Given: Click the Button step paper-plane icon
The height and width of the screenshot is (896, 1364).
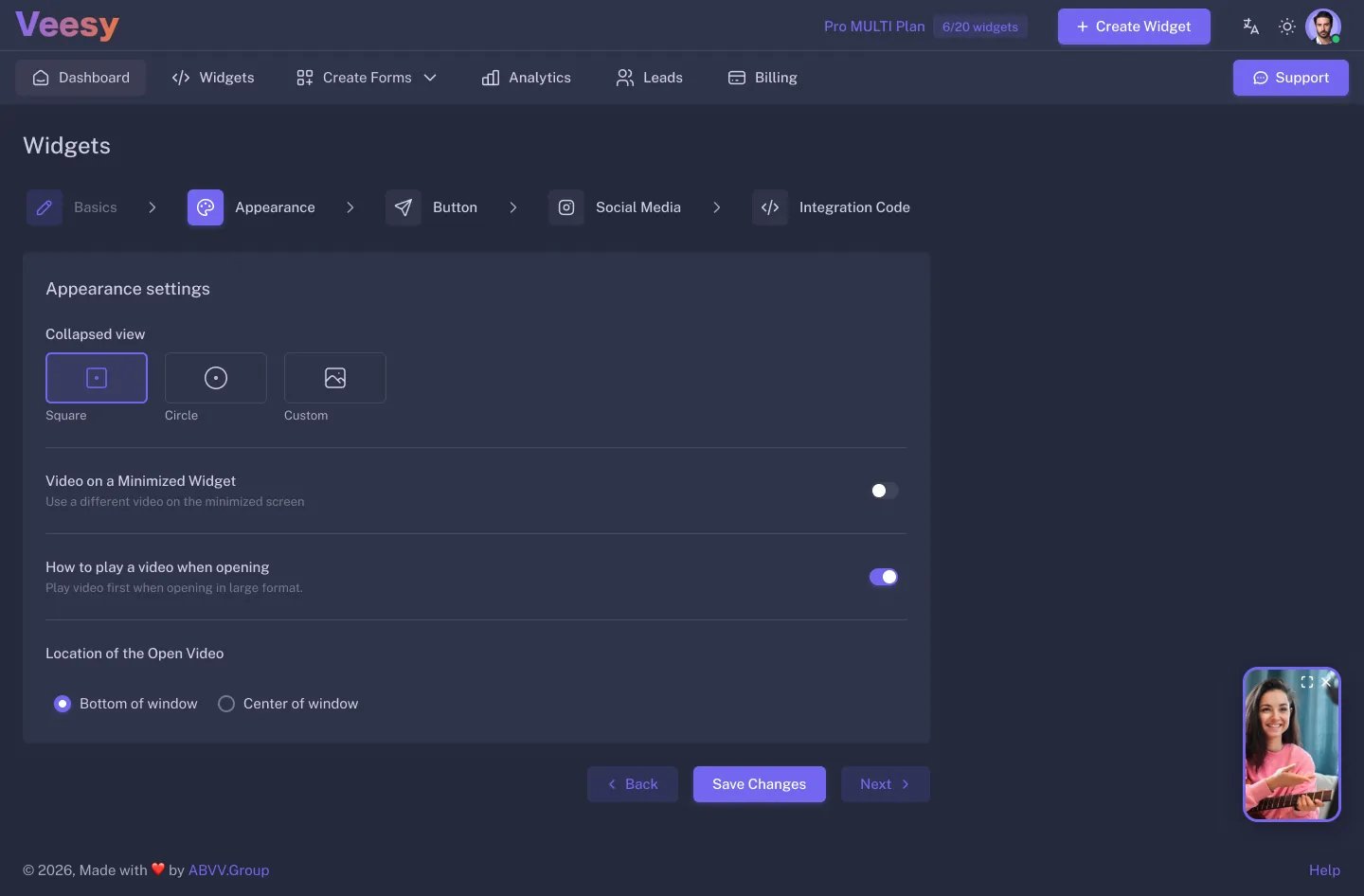Looking at the screenshot, I should 404,207.
